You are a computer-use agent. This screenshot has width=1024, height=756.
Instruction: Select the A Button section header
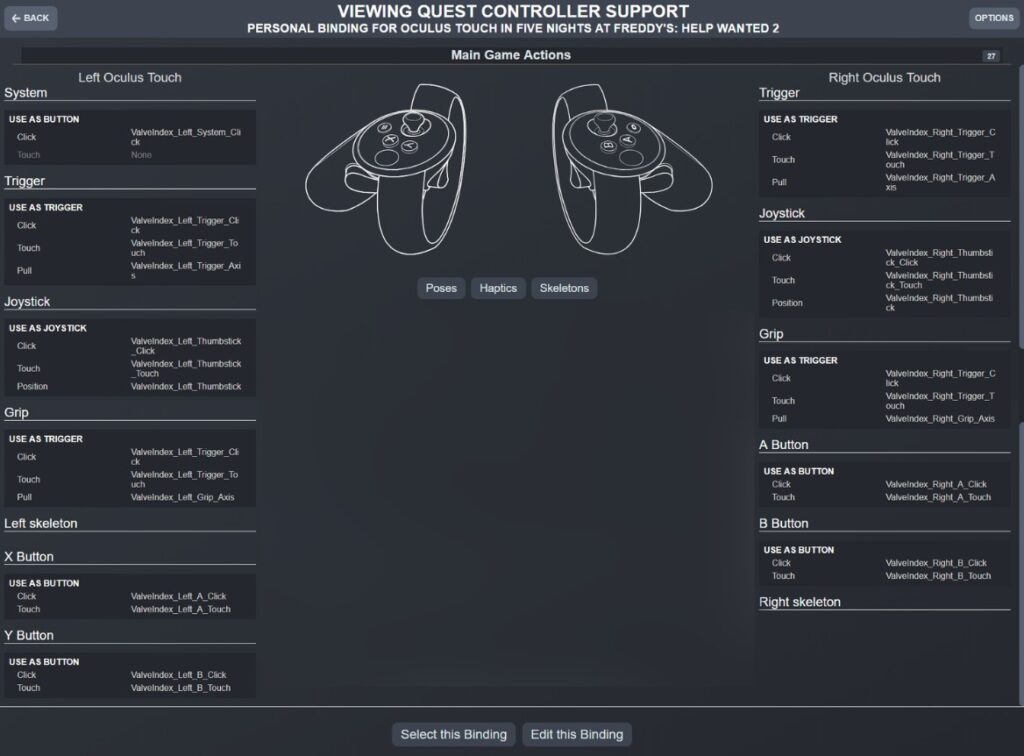[884, 445]
